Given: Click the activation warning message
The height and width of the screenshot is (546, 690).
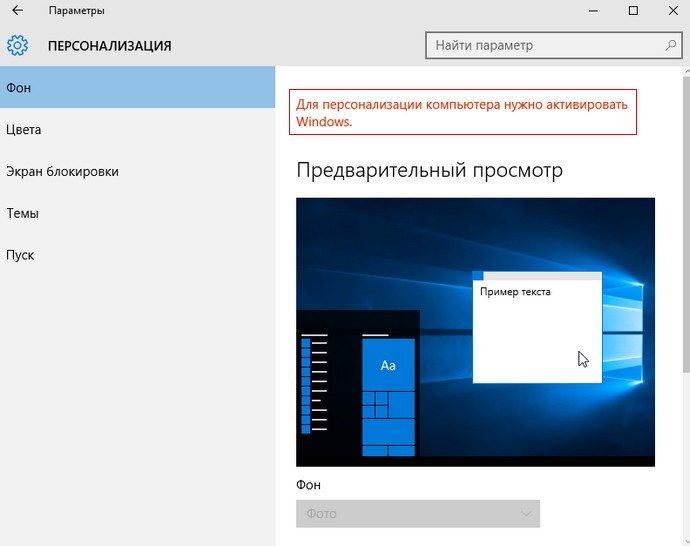Looking at the screenshot, I should (x=462, y=112).
